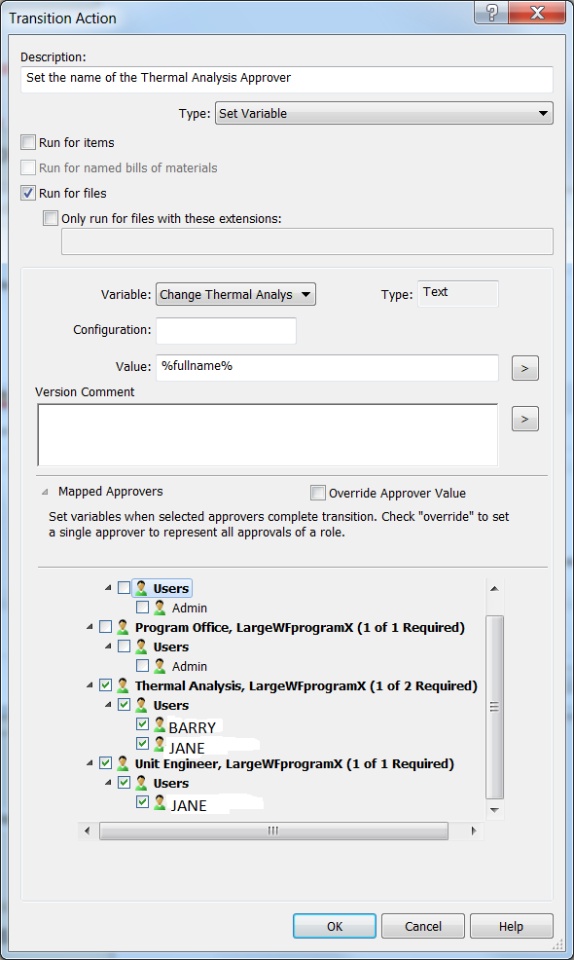Click the Users group icon under Thermal Analysis

coord(141,705)
